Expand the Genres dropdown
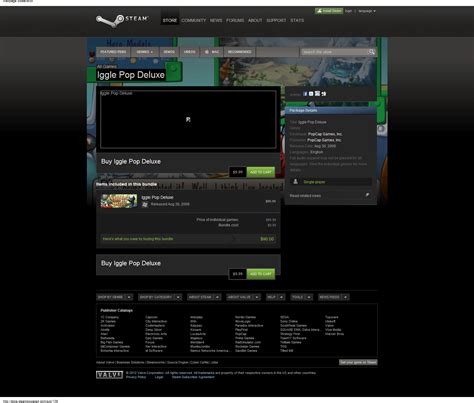This screenshot has height=403, width=474. [145, 52]
